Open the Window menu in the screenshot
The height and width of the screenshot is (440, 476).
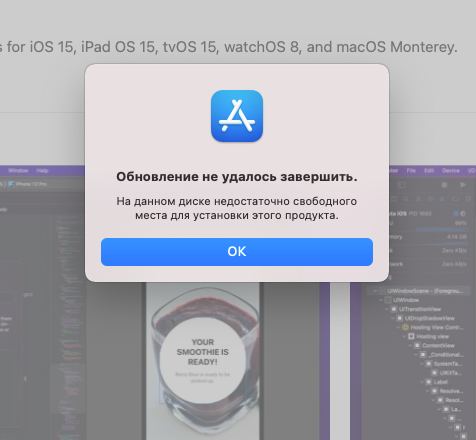[x=18, y=171]
